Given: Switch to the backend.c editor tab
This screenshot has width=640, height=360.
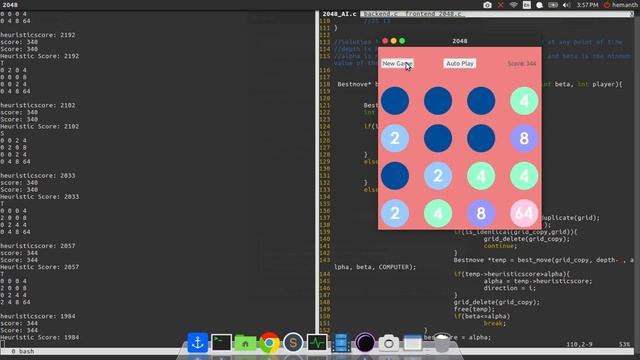Looking at the screenshot, I should [380, 14].
